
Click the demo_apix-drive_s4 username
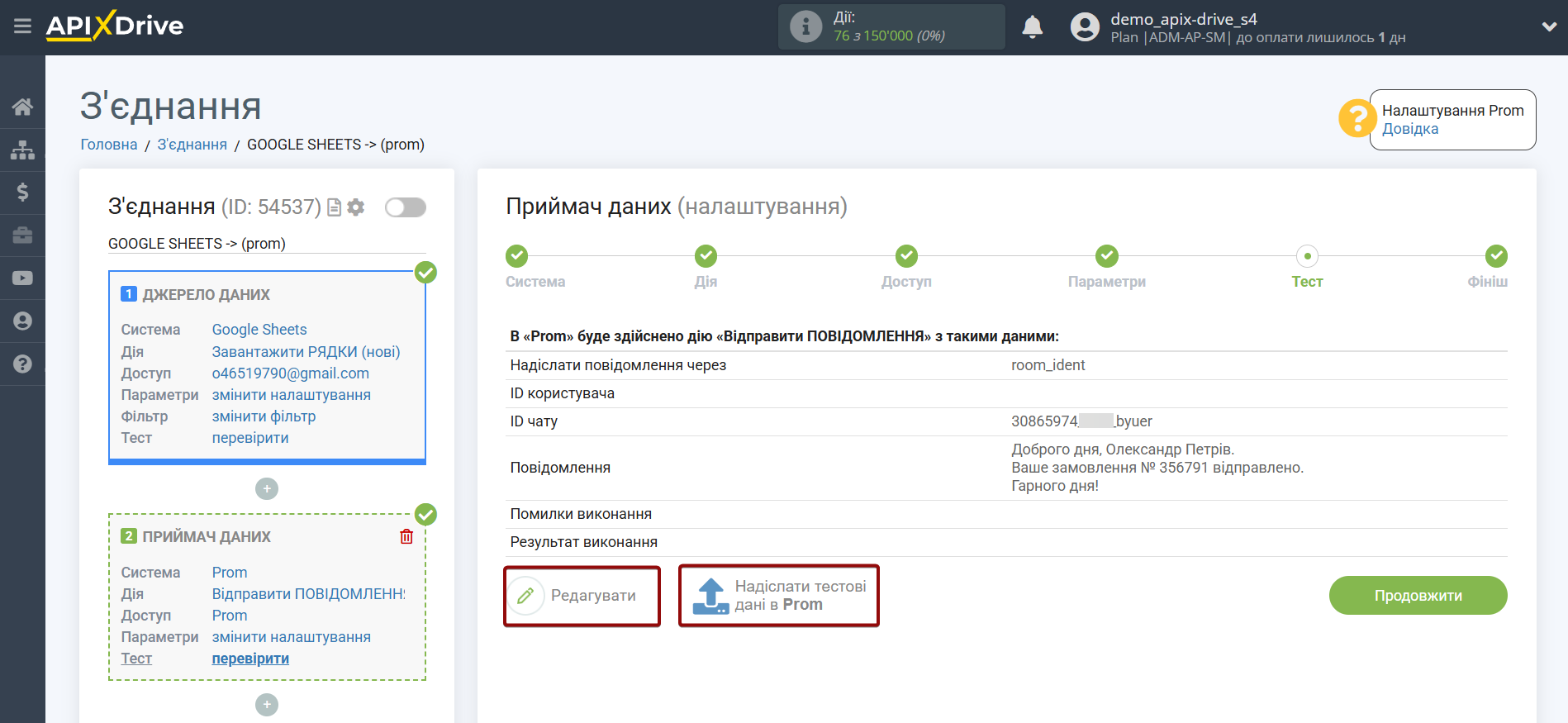coord(1184,19)
